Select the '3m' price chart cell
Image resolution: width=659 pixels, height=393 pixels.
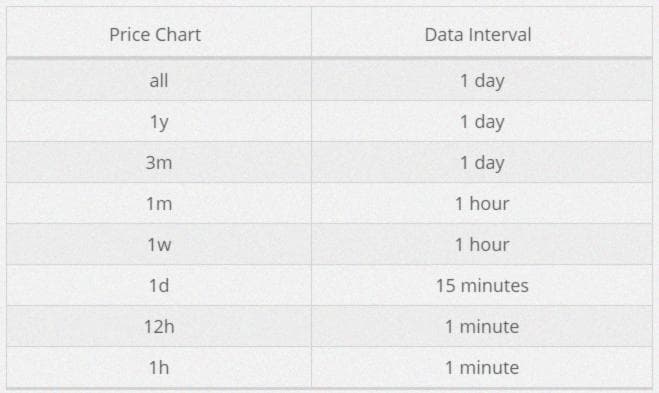click(159, 162)
